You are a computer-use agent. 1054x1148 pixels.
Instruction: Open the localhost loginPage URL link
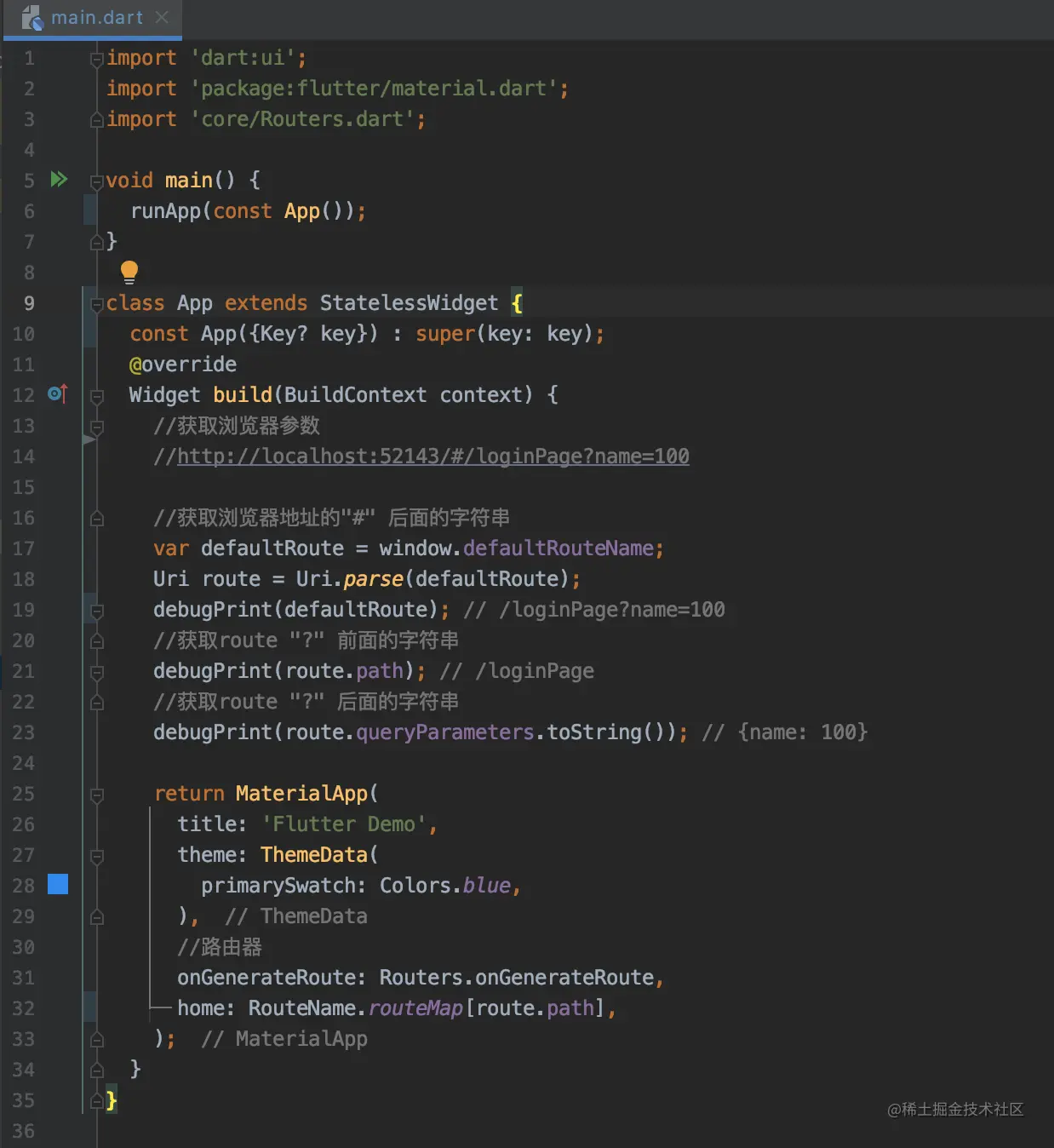pos(433,456)
